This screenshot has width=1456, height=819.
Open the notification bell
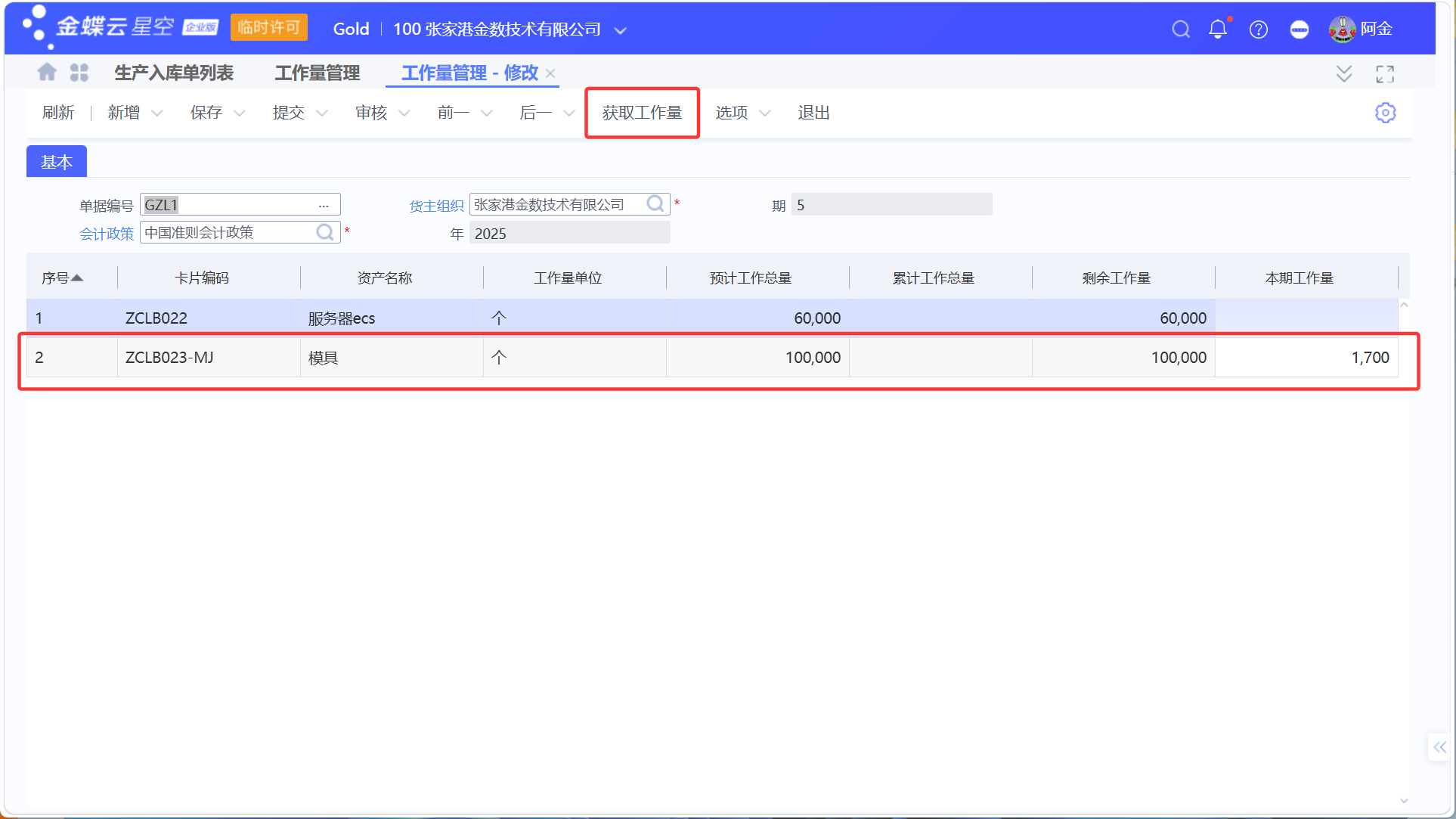point(1218,29)
